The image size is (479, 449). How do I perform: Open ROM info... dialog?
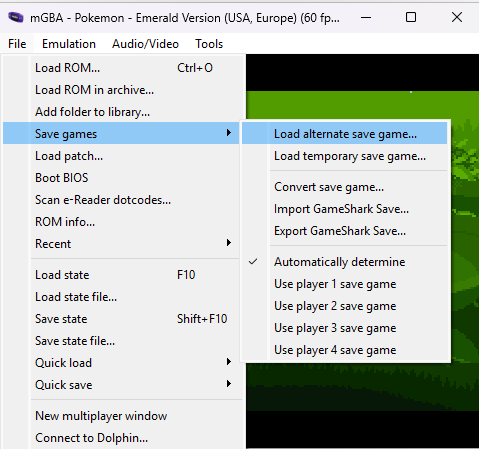tap(121, 222)
